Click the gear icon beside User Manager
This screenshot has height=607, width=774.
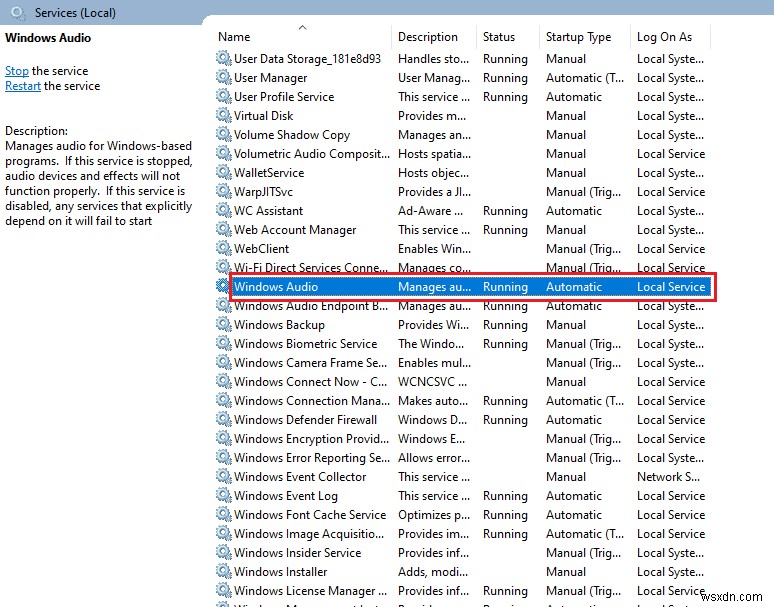[224, 77]
